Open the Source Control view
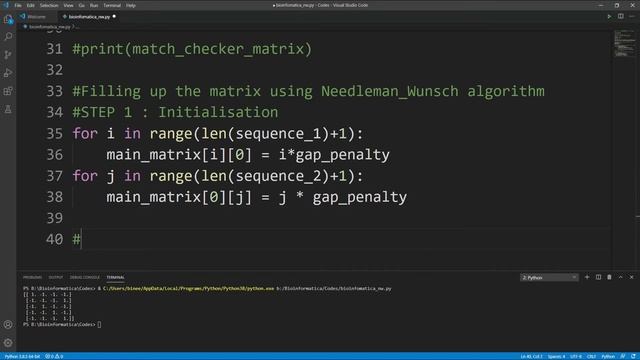Screen dimensions: 640x360 coord(8,55)
